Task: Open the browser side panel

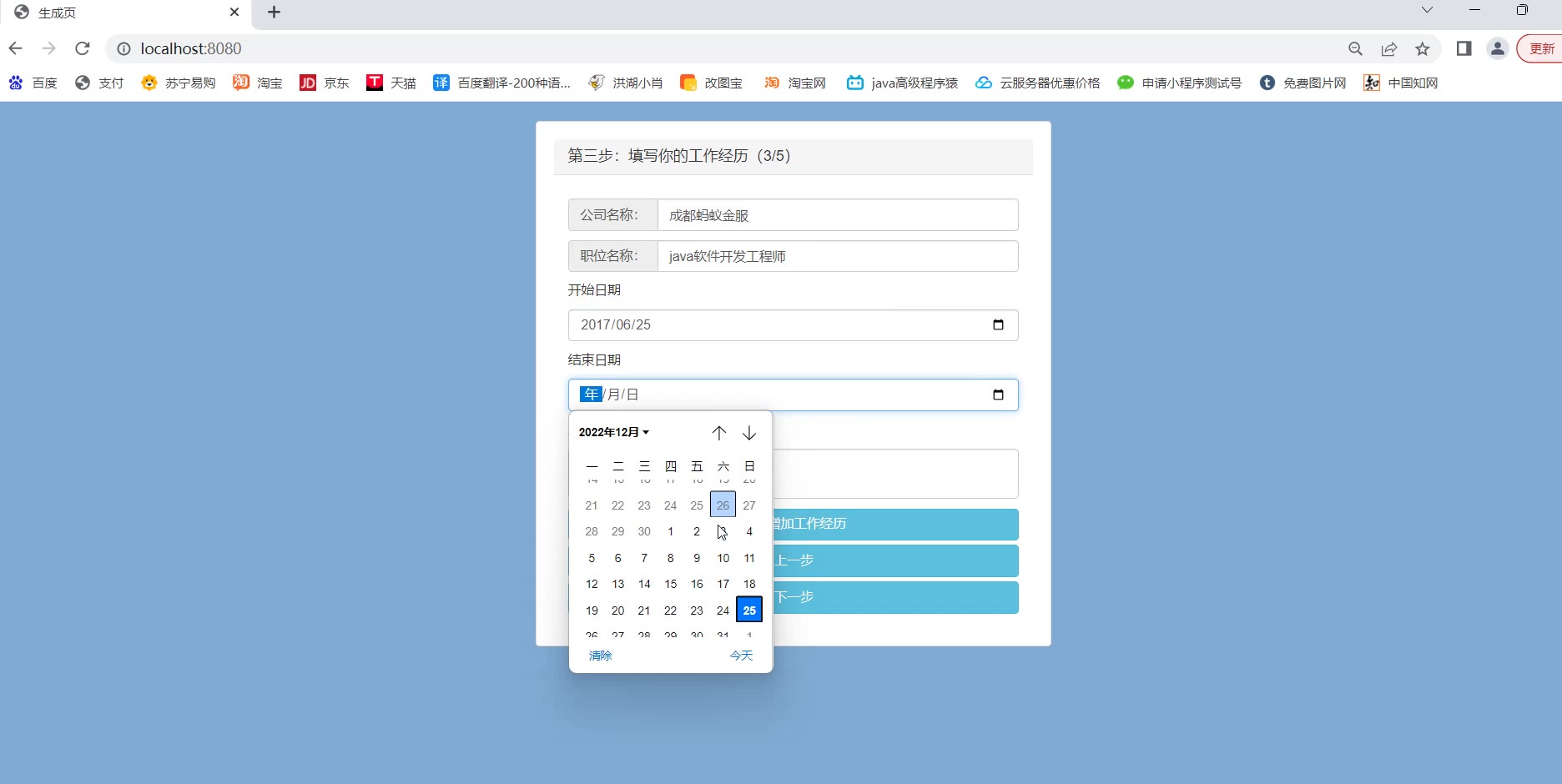Action: [1464, 49]
